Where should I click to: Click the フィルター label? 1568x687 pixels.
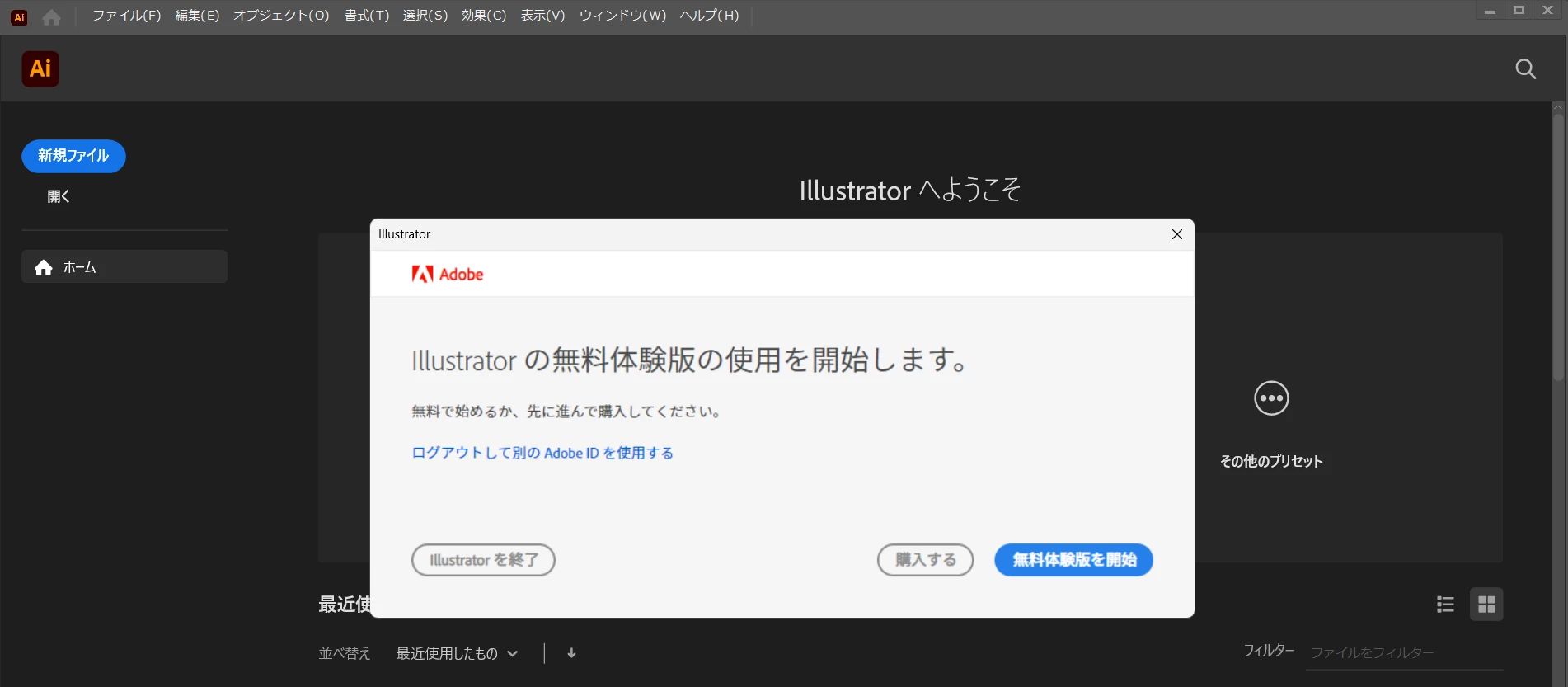1269,651
